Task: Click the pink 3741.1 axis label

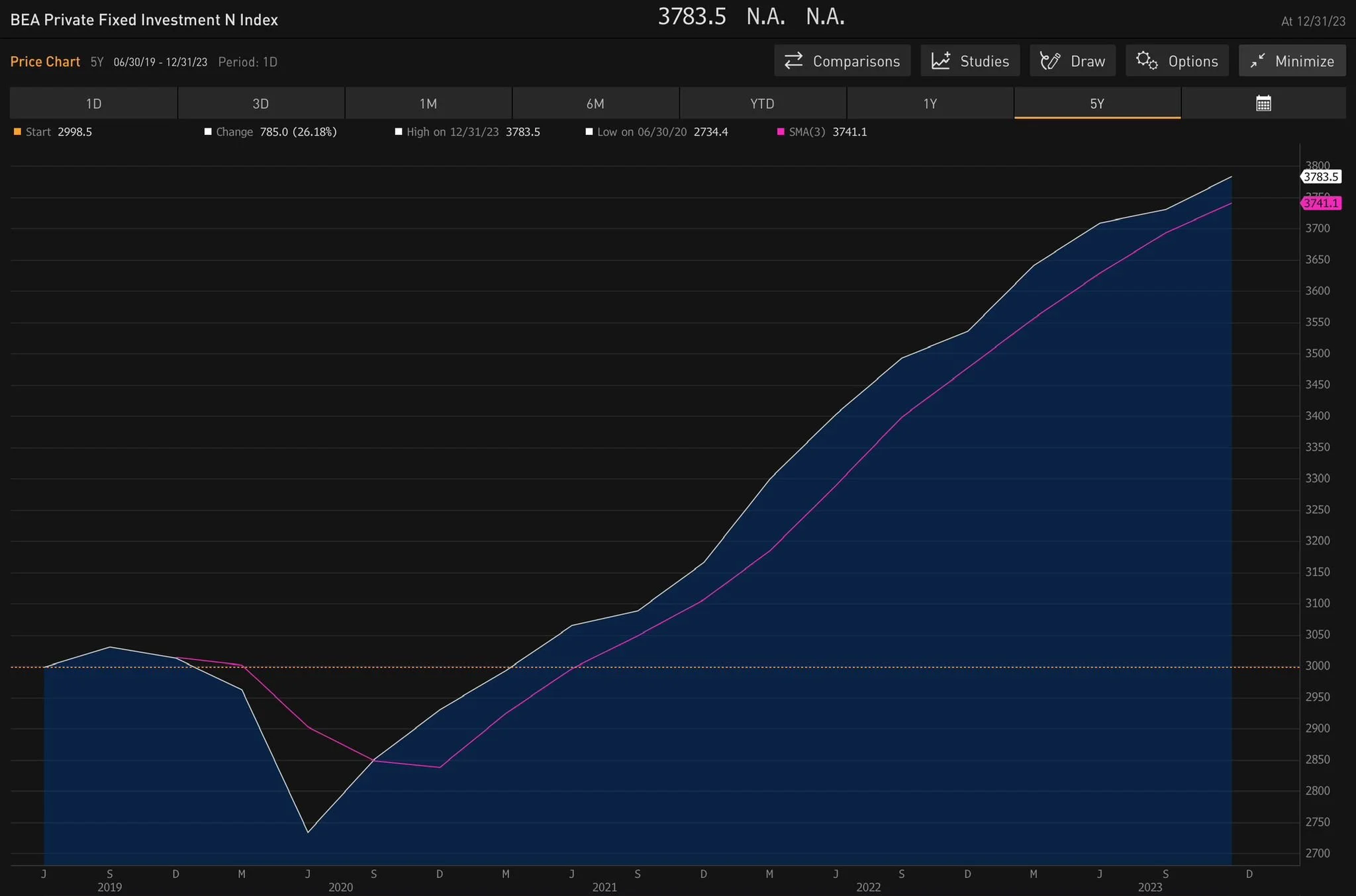Action: [1321, 203]
